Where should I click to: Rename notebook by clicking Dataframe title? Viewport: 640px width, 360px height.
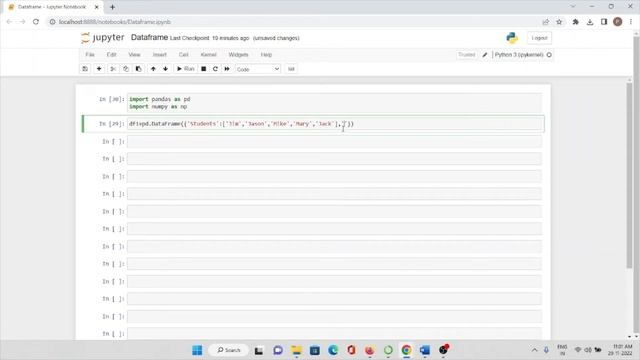pyautogui.click(x=149, y=38)
